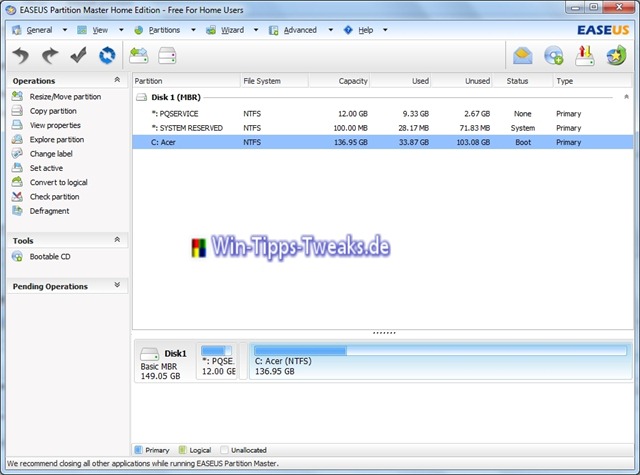Refresh disks with the blue circular arrows
The width and height of the screenshot is (640, 475).
107,55
